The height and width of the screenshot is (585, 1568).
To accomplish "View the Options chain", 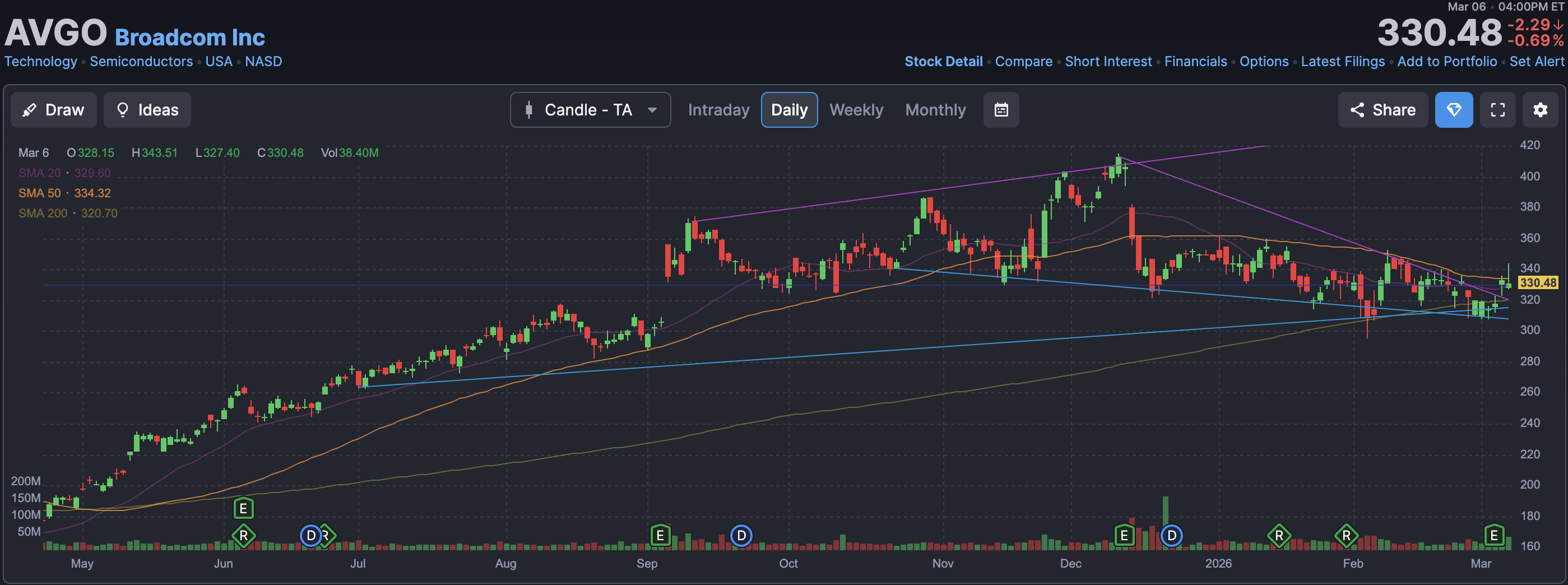I will pyautogui.click(x=1264, y=62).
